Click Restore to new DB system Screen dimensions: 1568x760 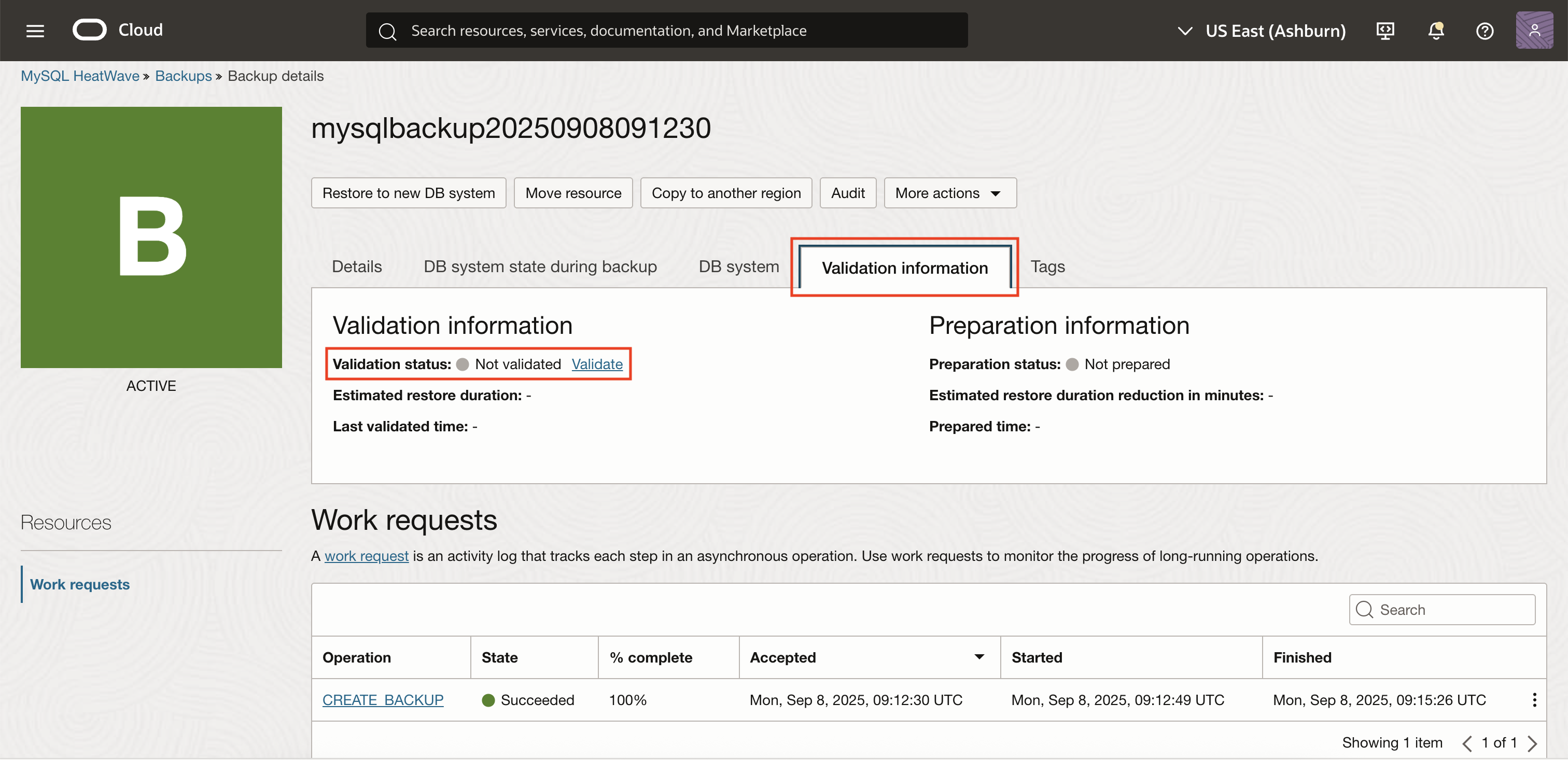pyautogui.click(x=408, y=192)
